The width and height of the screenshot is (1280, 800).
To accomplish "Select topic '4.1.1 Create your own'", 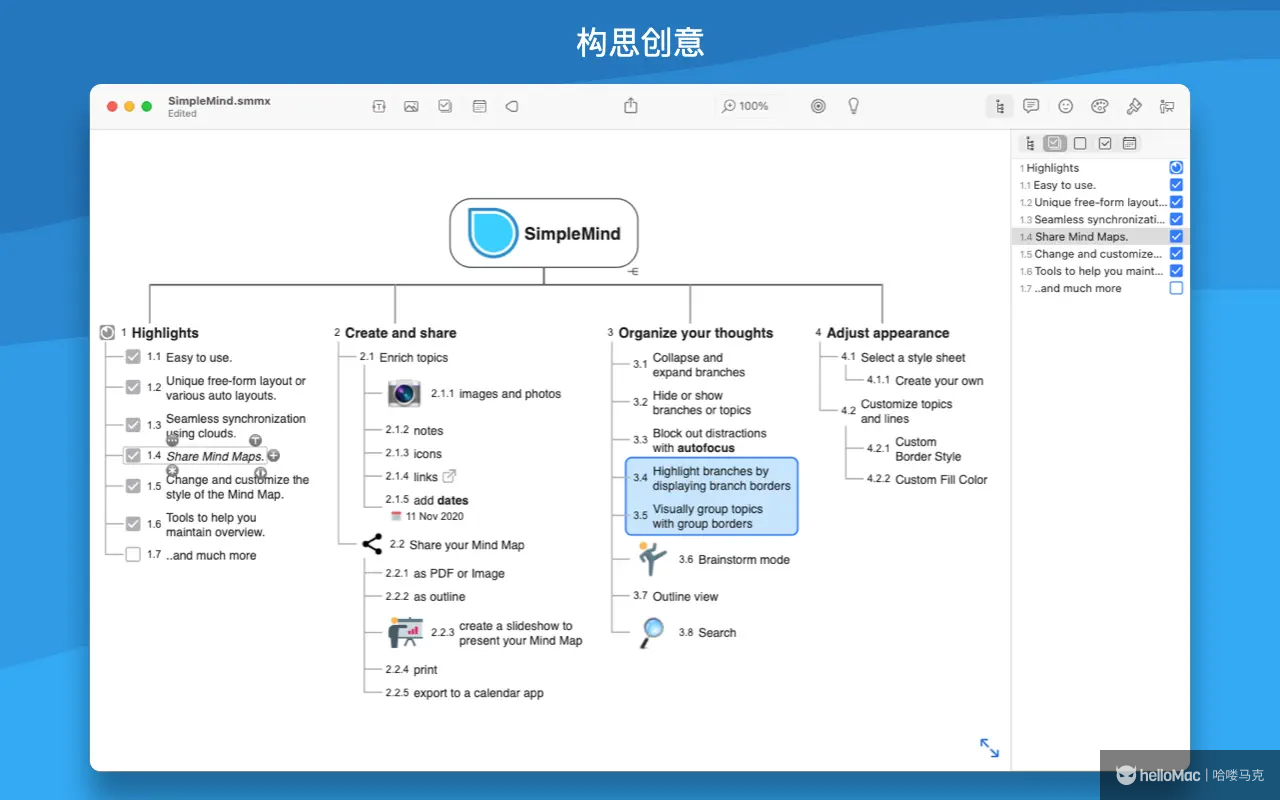I will (x=925, y=381).
